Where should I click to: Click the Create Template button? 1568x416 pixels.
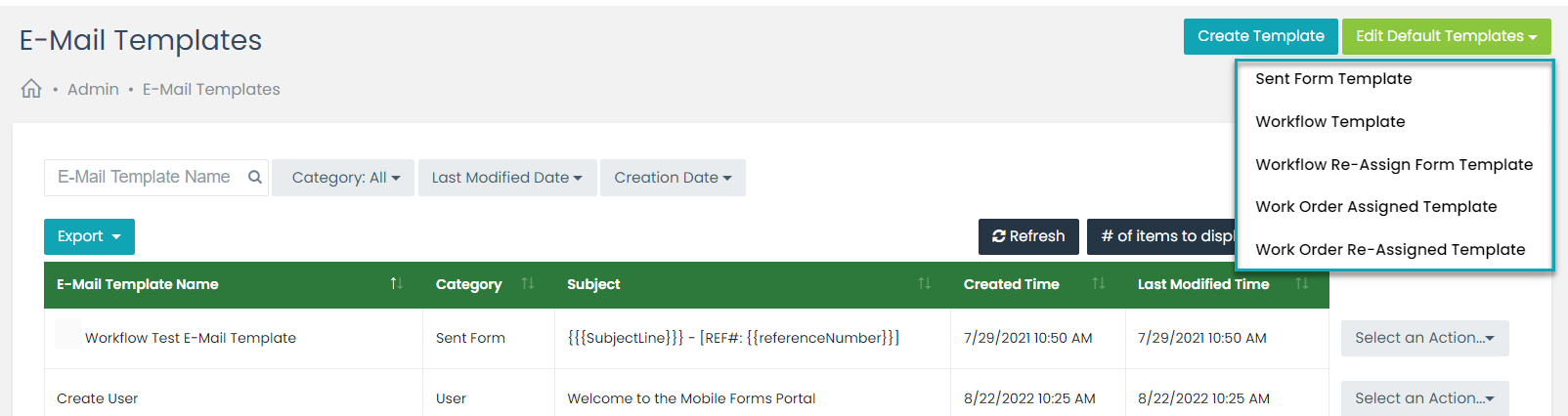[1260, 36]
